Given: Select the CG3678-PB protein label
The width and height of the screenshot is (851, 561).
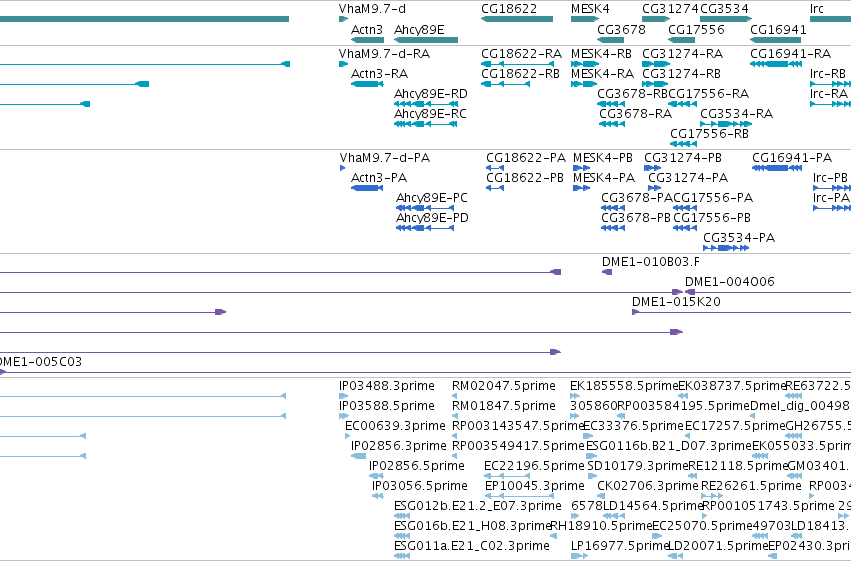Looking at the screenshot, I should coord(636,218).
